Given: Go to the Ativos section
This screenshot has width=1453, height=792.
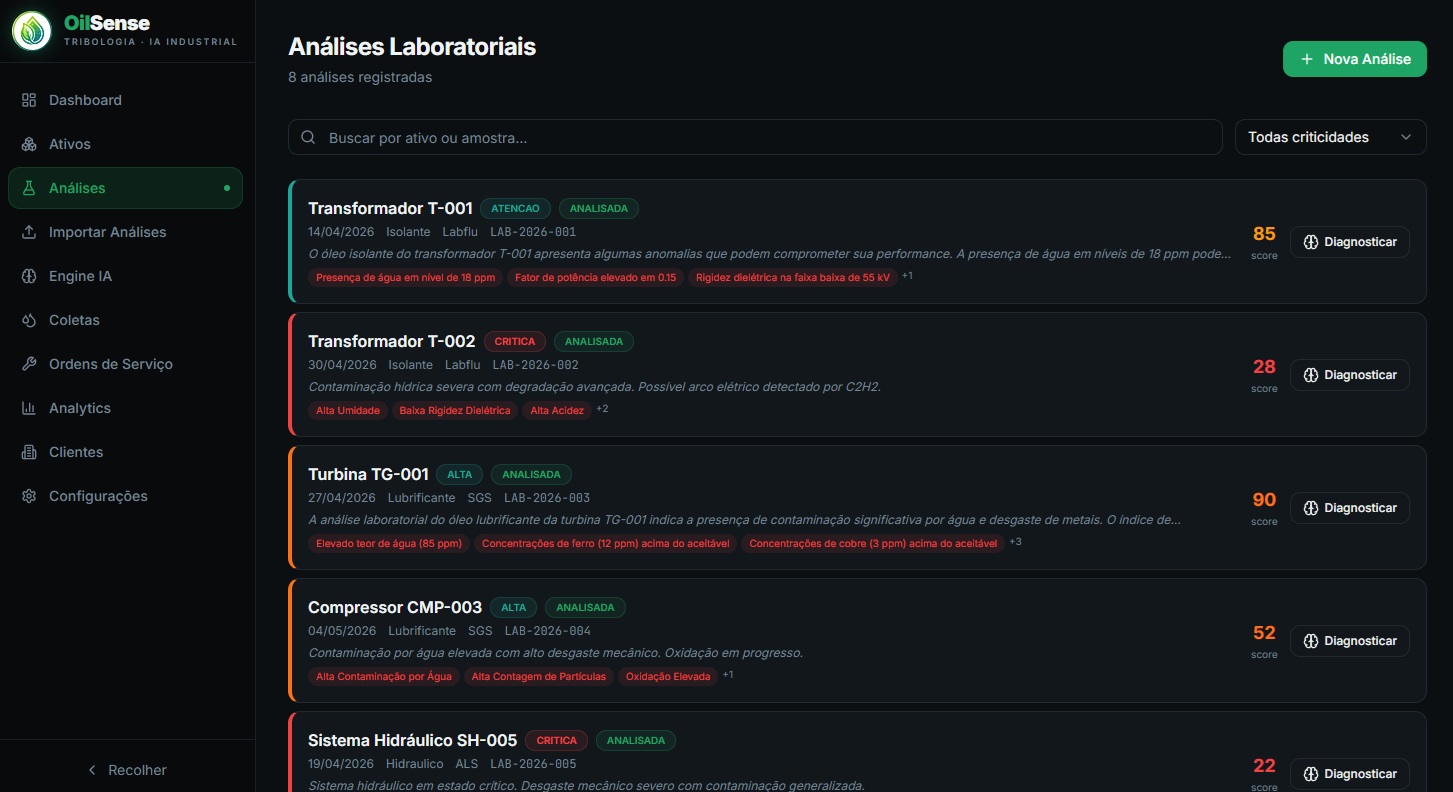Looking at the screenshot, I should click(x=125, y=144).
